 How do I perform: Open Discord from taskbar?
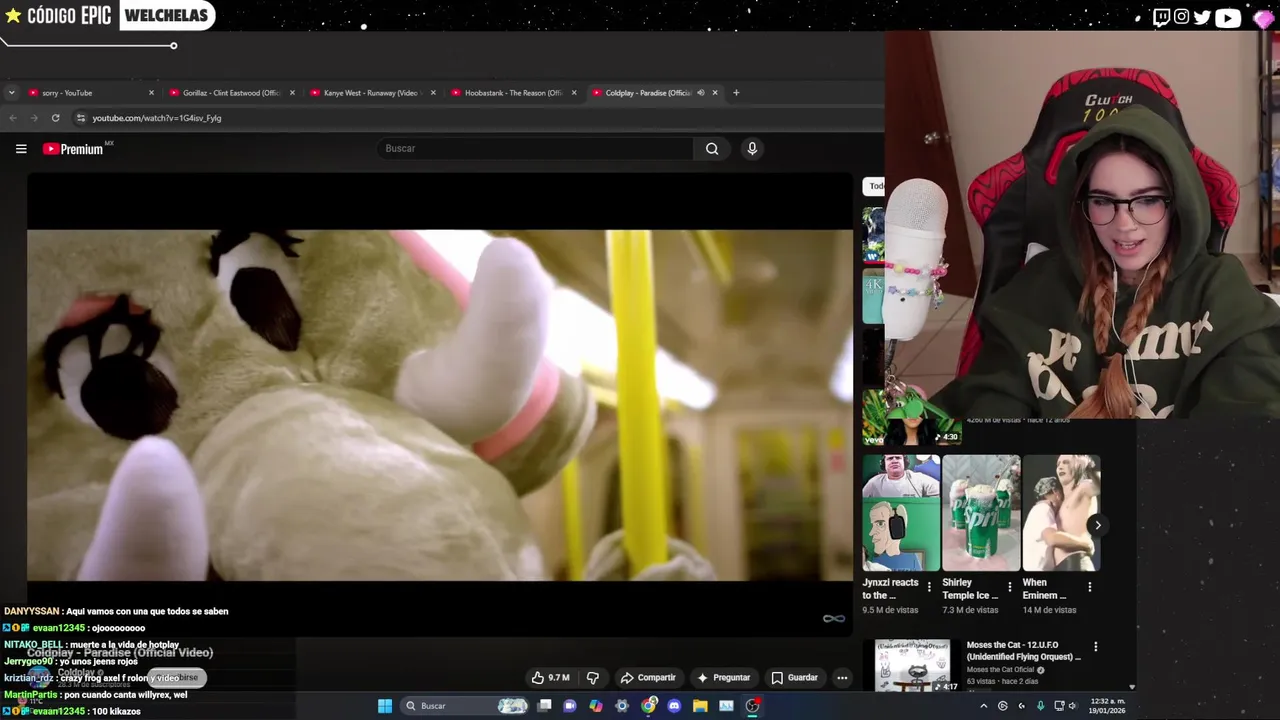click(674, 706)
